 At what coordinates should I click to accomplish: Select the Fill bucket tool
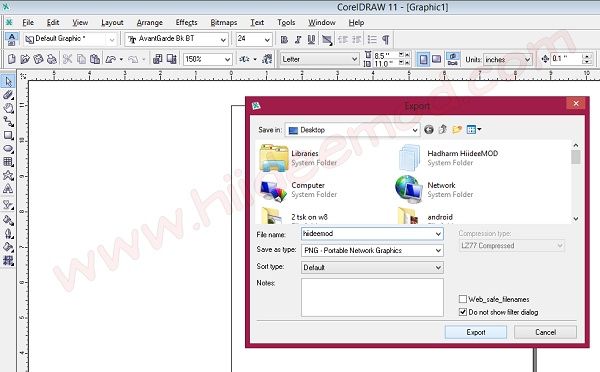pos(8,247)
